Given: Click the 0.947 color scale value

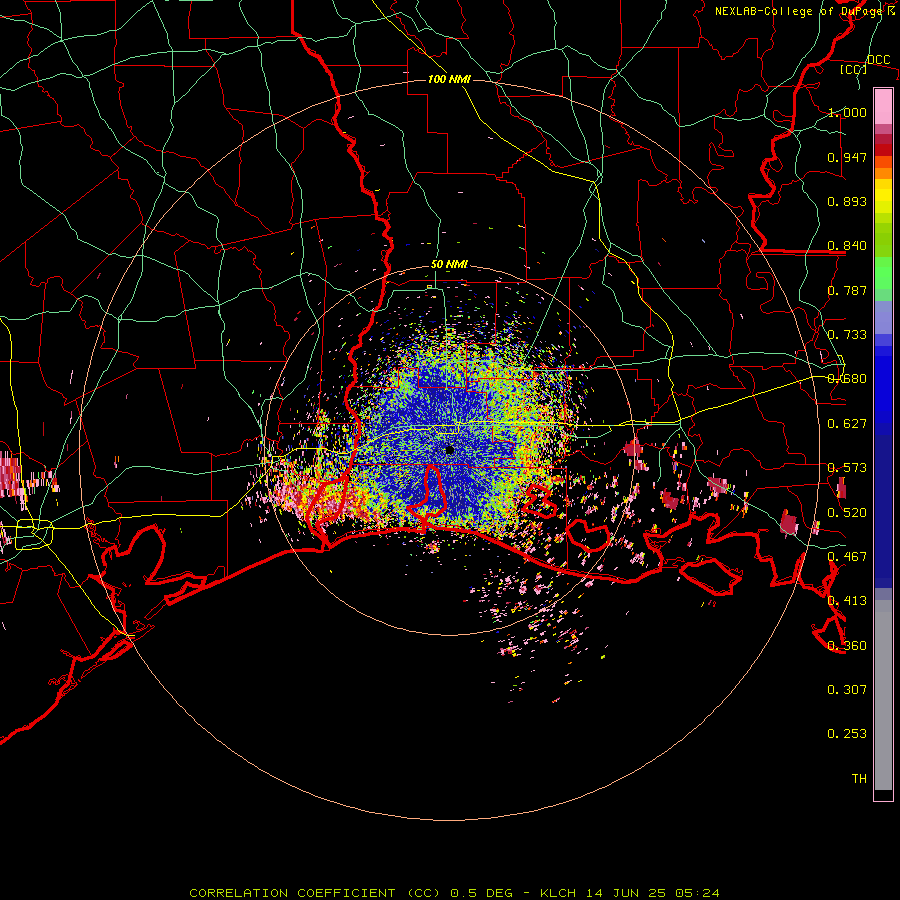Looking at the screenshot, I should pyautogui.click(x=847, y=157).
